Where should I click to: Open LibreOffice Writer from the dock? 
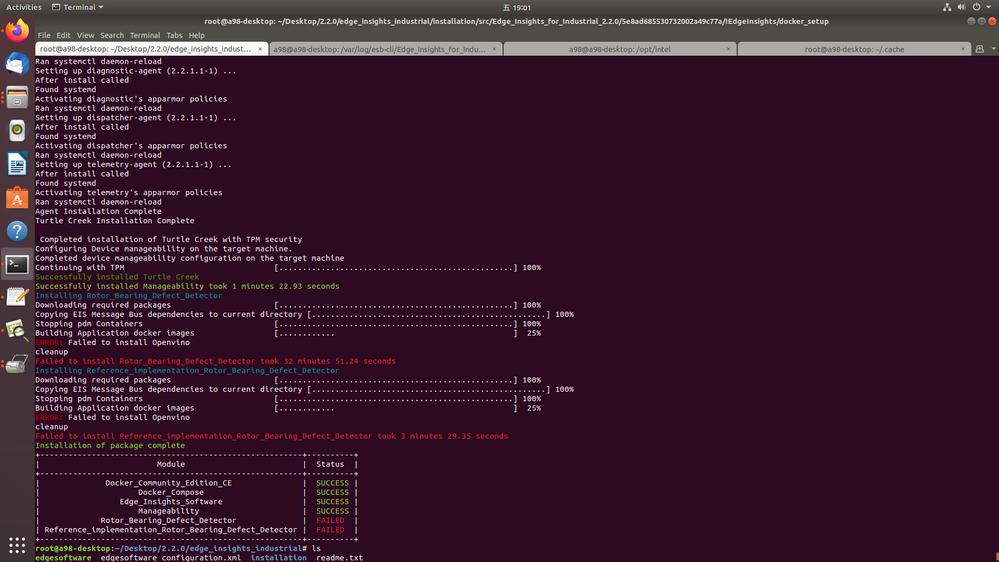click(x=17, y=164)
